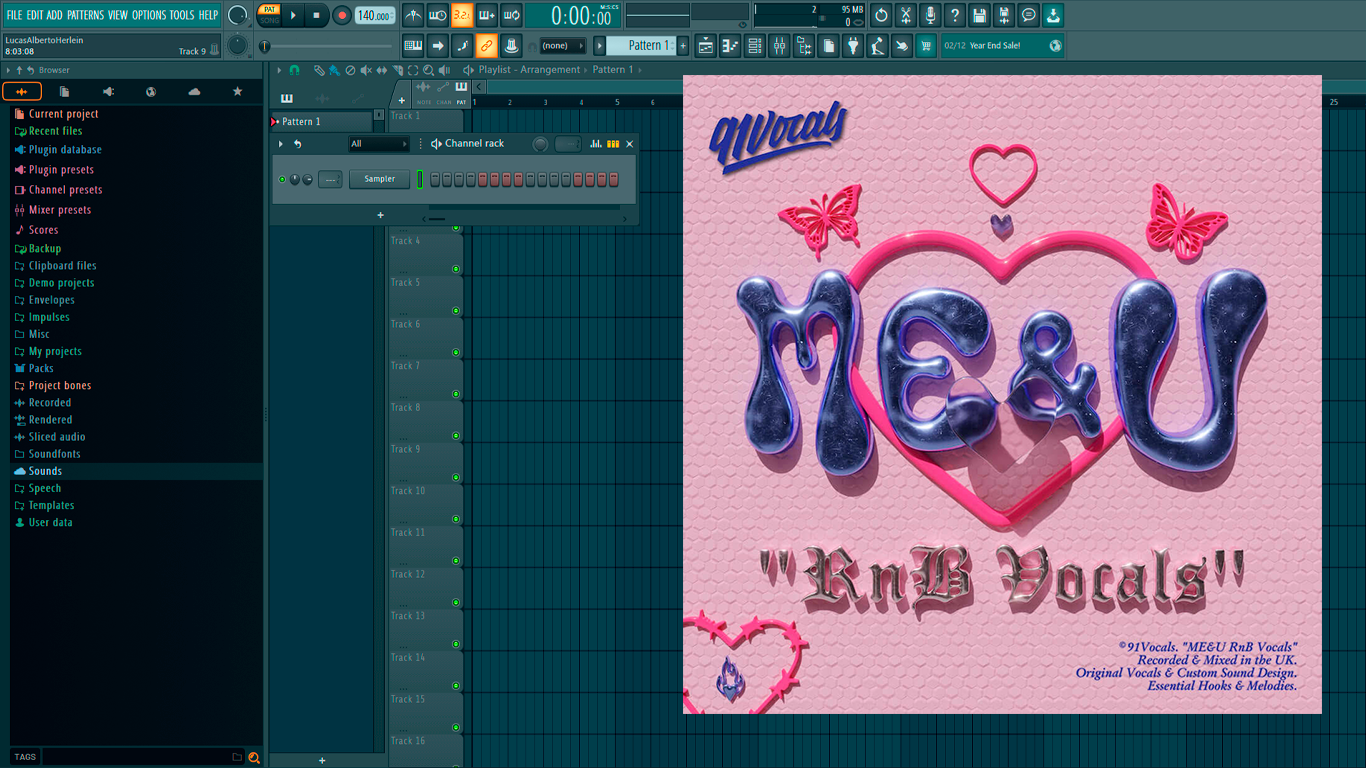Open the Mixer window
Image resolution: width=1366 pixels, height=768 pixels.
pyautogui.click(x=779, y=45)
